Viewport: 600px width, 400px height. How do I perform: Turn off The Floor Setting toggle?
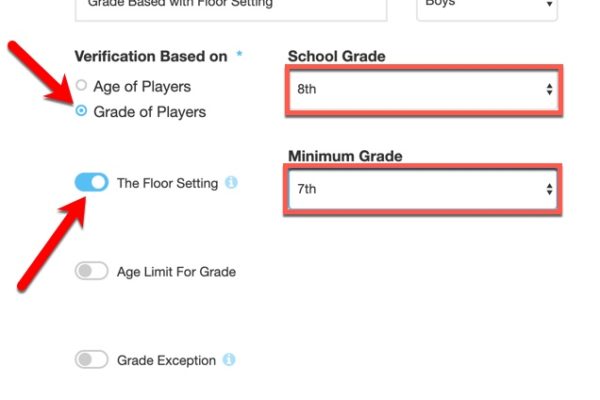tap(91, 182)
